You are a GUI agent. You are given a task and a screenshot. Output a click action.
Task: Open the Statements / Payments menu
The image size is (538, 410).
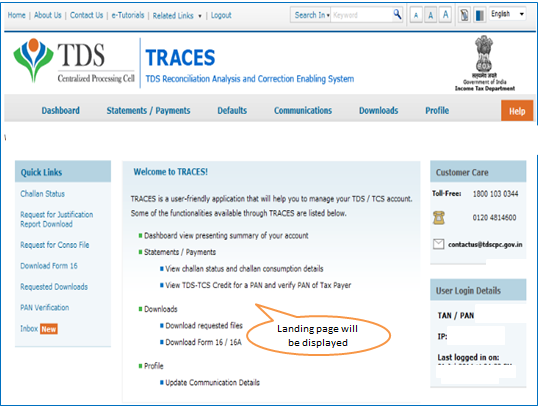(x=148, y=110)
